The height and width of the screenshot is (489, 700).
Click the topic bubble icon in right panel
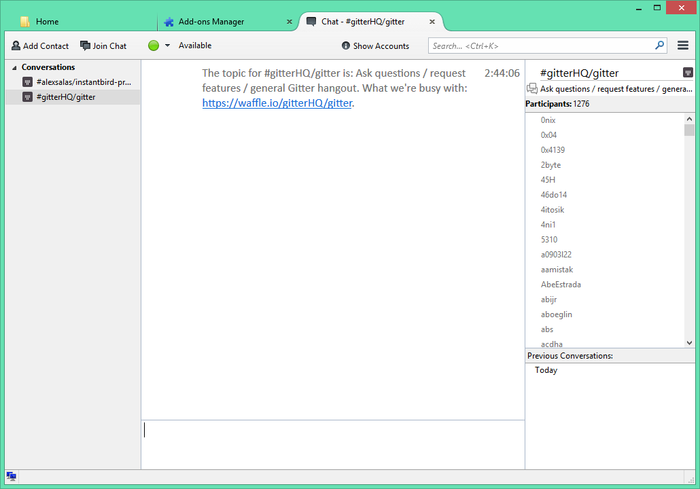[532, 88]
